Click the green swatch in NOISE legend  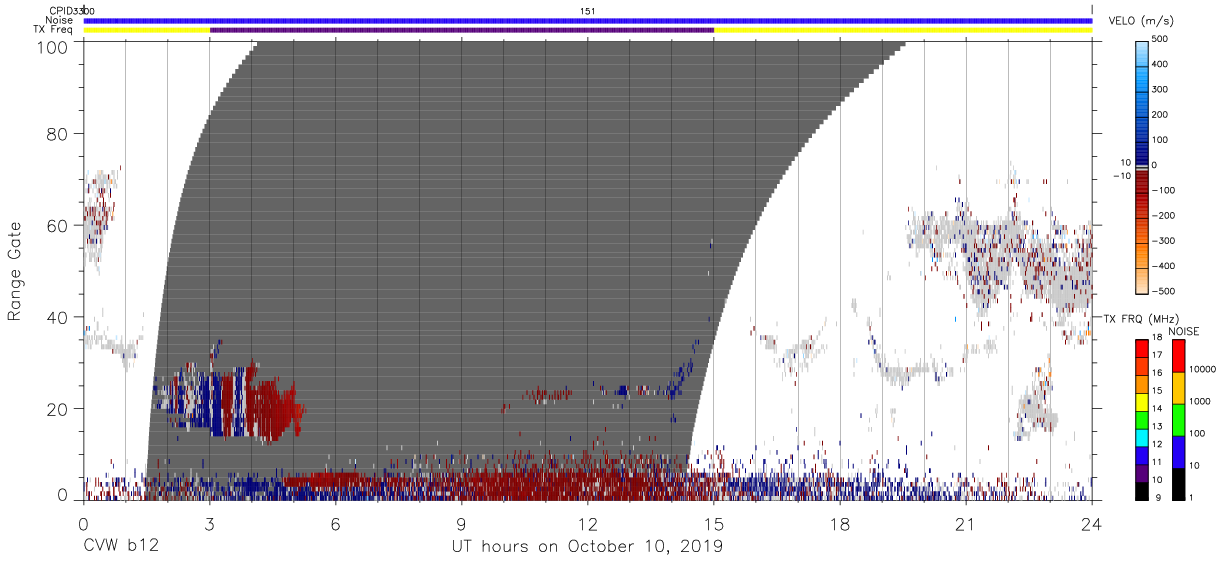(x=1178, y=419)
